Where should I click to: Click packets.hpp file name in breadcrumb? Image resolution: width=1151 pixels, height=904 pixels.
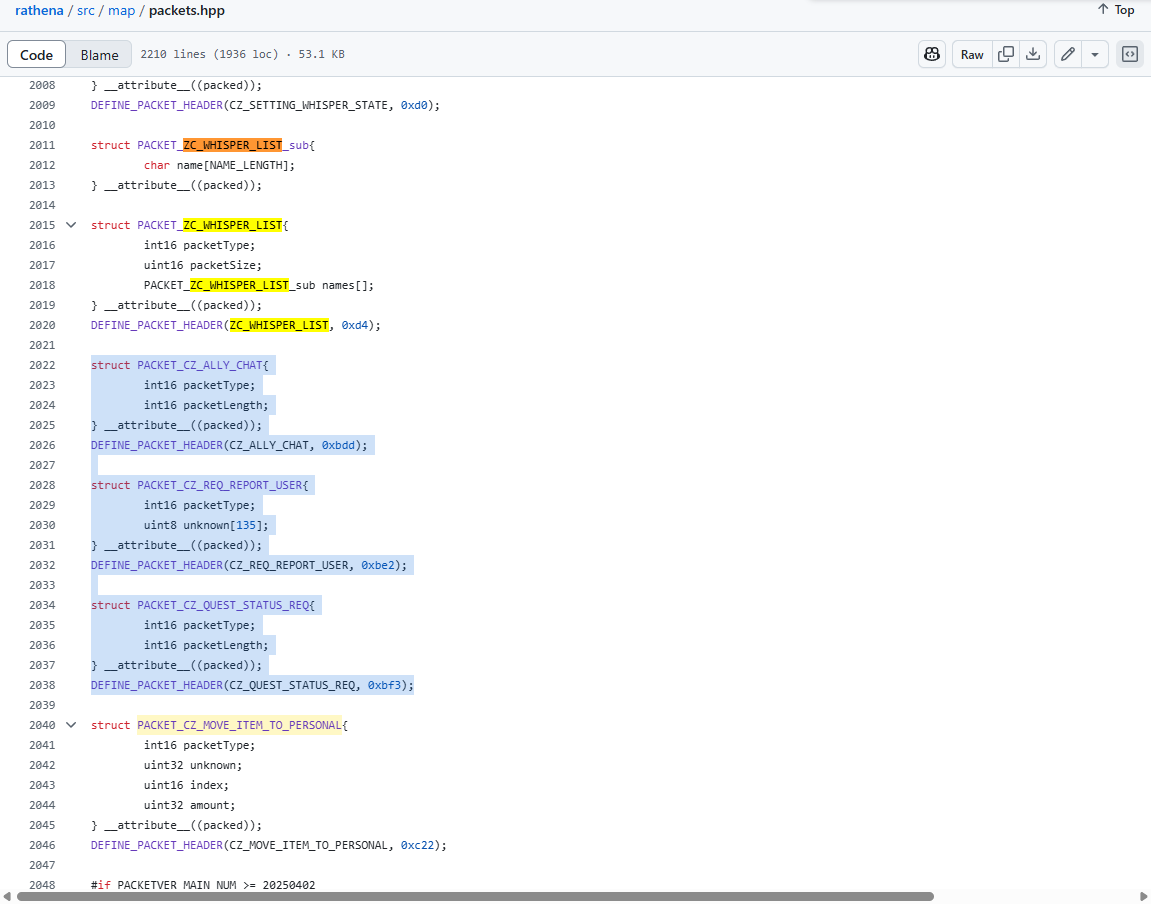(x=186, y=11)
